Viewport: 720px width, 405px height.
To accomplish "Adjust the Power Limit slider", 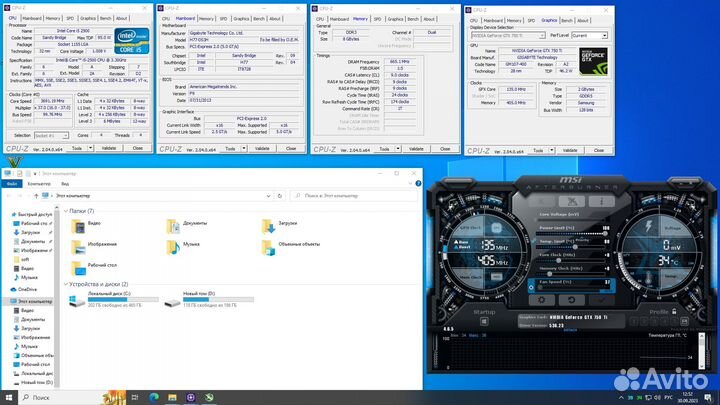I will pyautogui.click(x=572, y=233).
